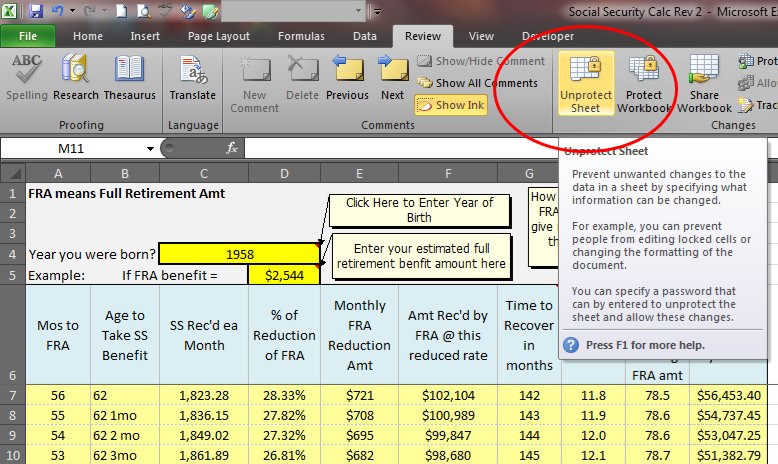
Task: Open the Name Box dropdown arrow
Action: [150, 148]
